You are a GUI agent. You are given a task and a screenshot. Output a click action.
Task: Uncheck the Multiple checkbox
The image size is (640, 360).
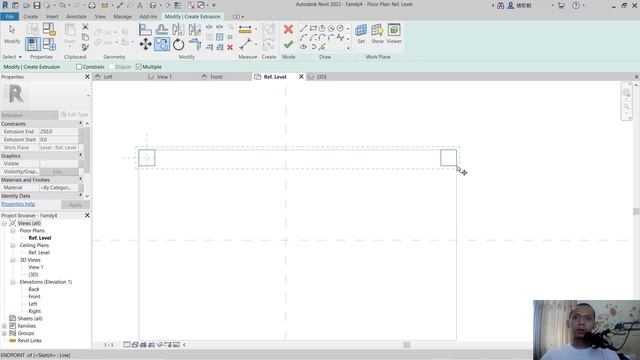(x=139, y=67)
